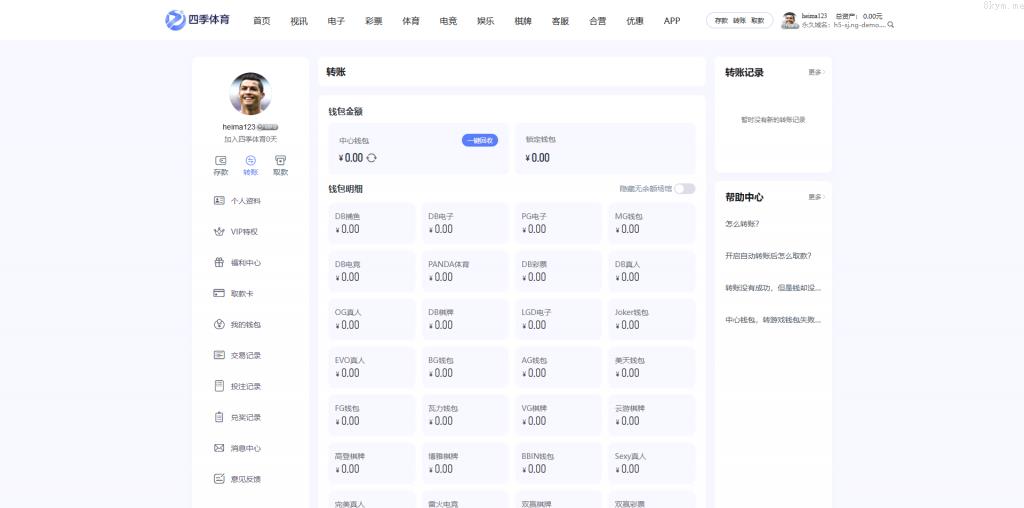Open the 体育 menu in top navigation
1024x508 pixels.
pyautogui.click(x=411, y=21)
